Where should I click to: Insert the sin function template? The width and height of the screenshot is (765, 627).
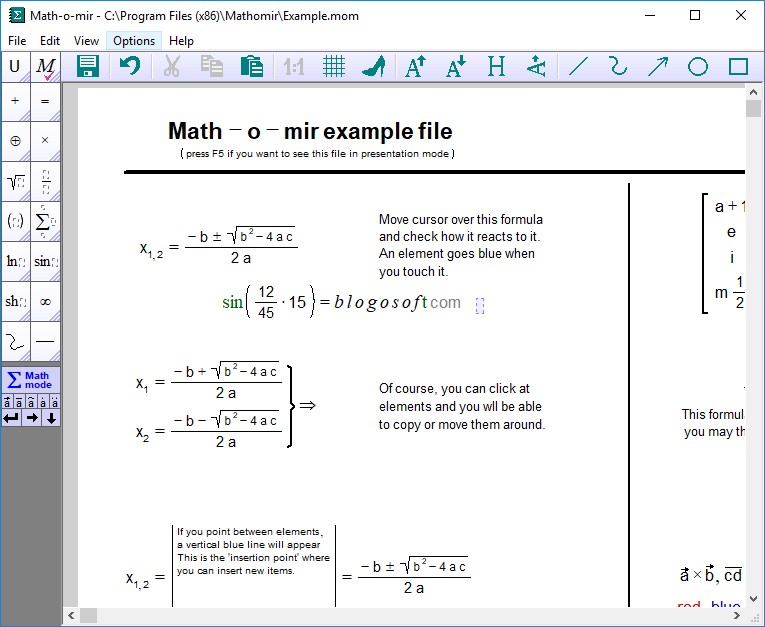(x=45, y=262)
